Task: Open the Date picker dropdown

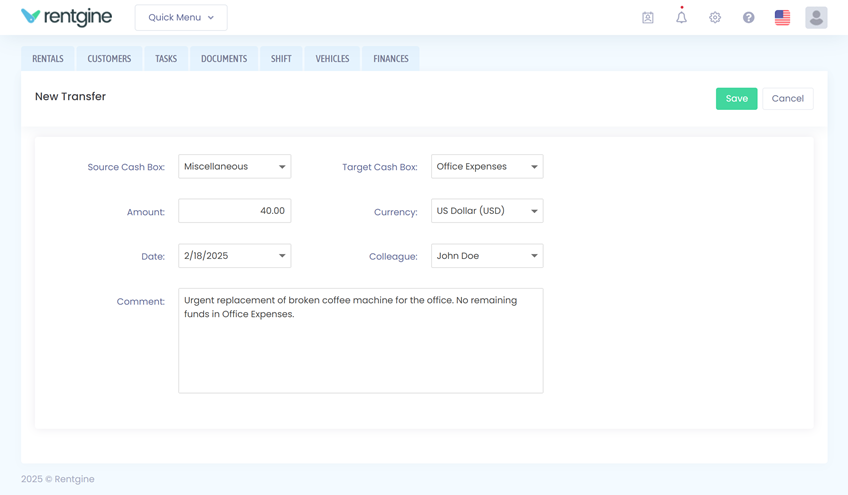Action: coord(234,256)
